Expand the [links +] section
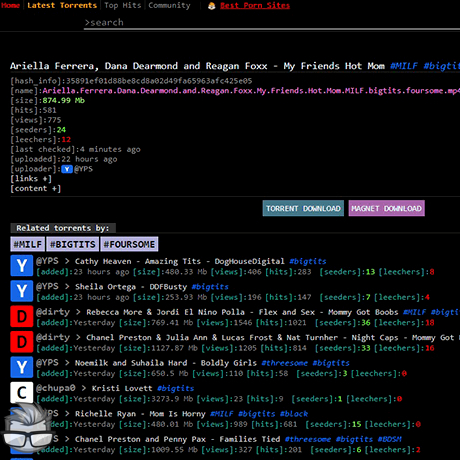This screenshot has width=460, height=460. (31, 179)
